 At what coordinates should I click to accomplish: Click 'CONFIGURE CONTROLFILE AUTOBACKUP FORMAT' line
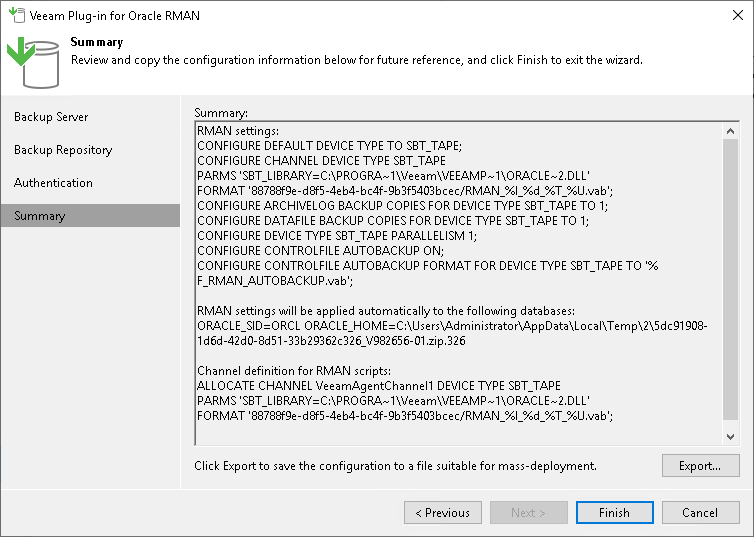[427, 266]
